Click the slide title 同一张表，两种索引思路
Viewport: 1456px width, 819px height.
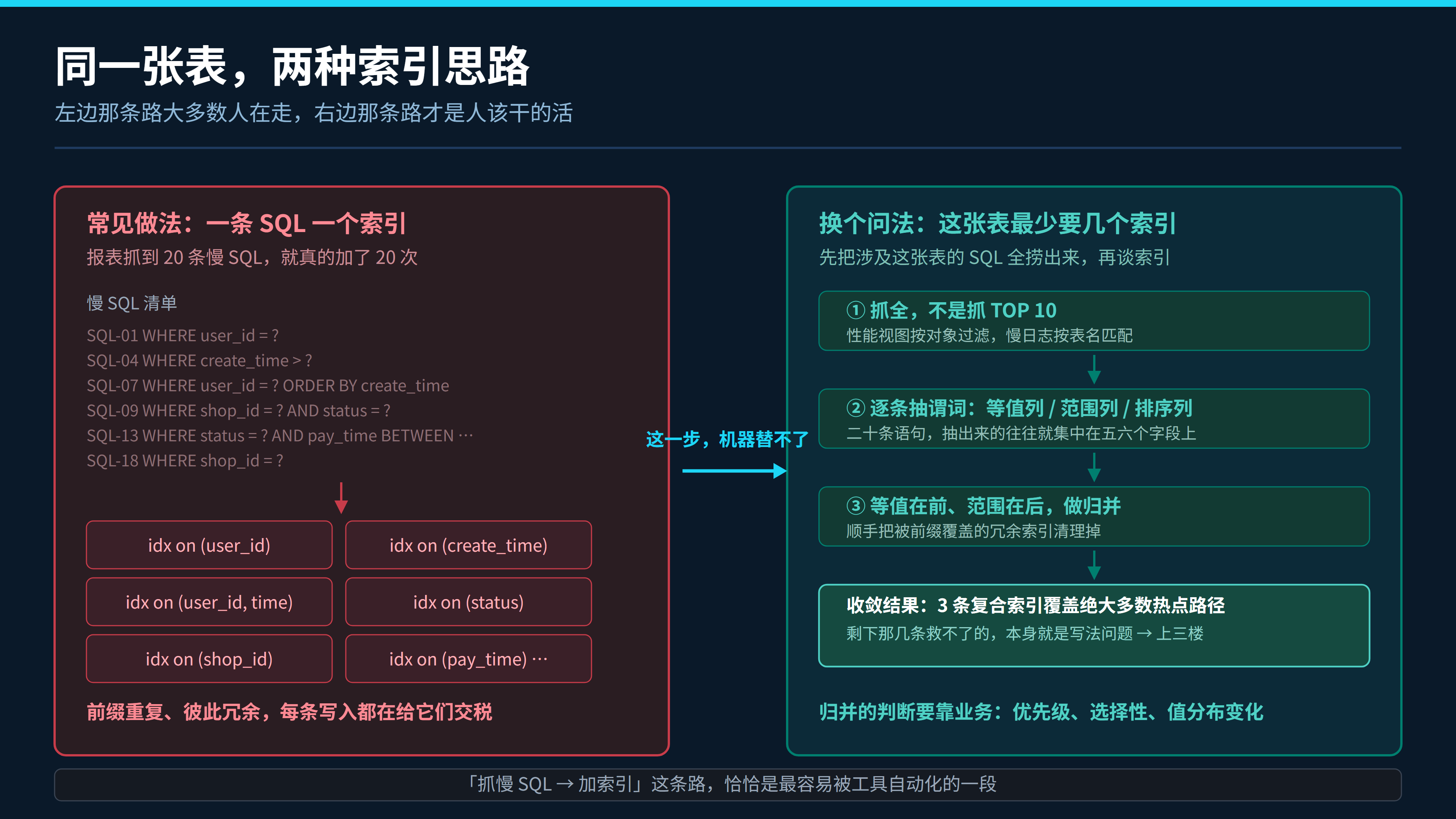click(292, 67)
